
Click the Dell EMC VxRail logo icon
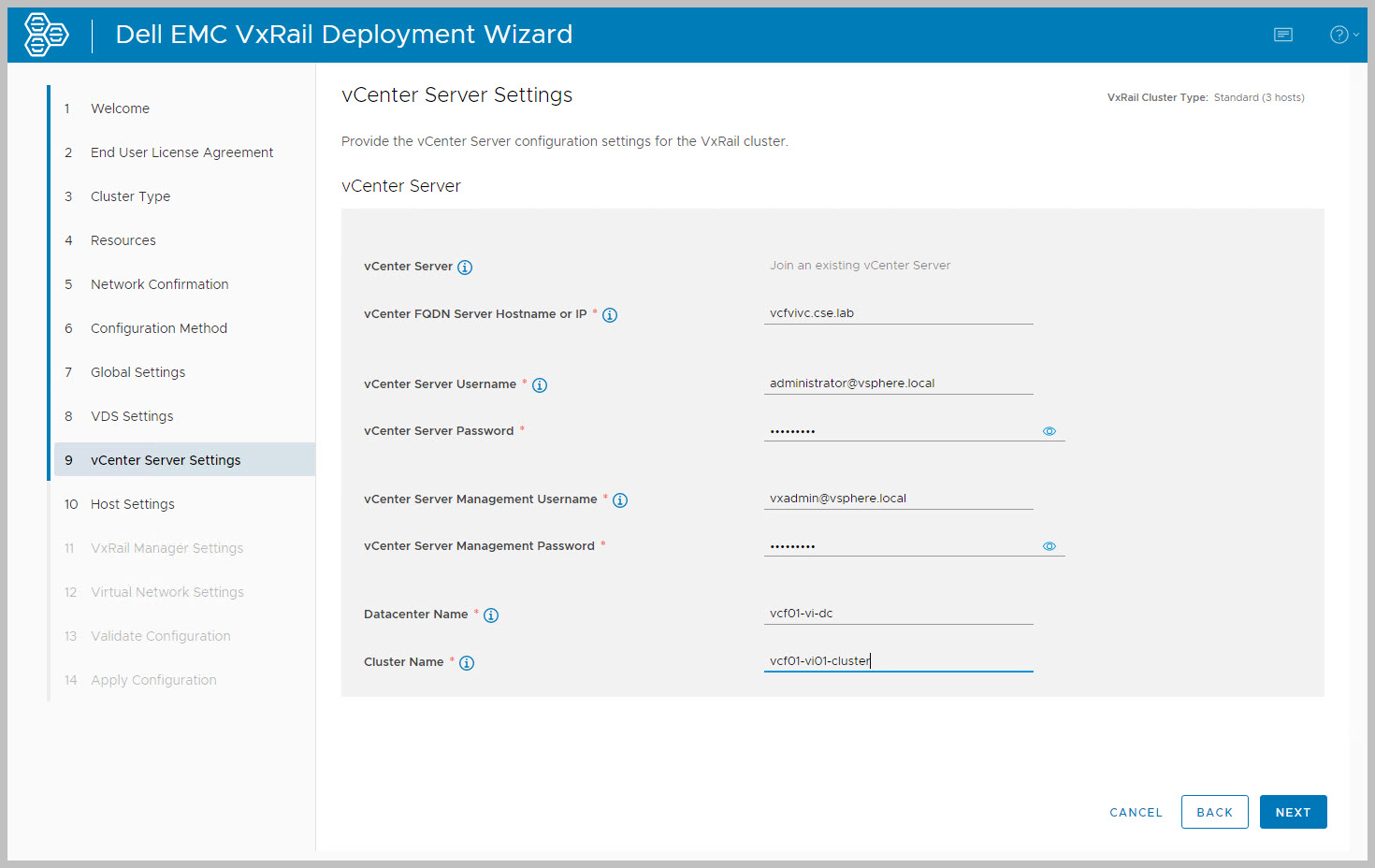(46, 35)
